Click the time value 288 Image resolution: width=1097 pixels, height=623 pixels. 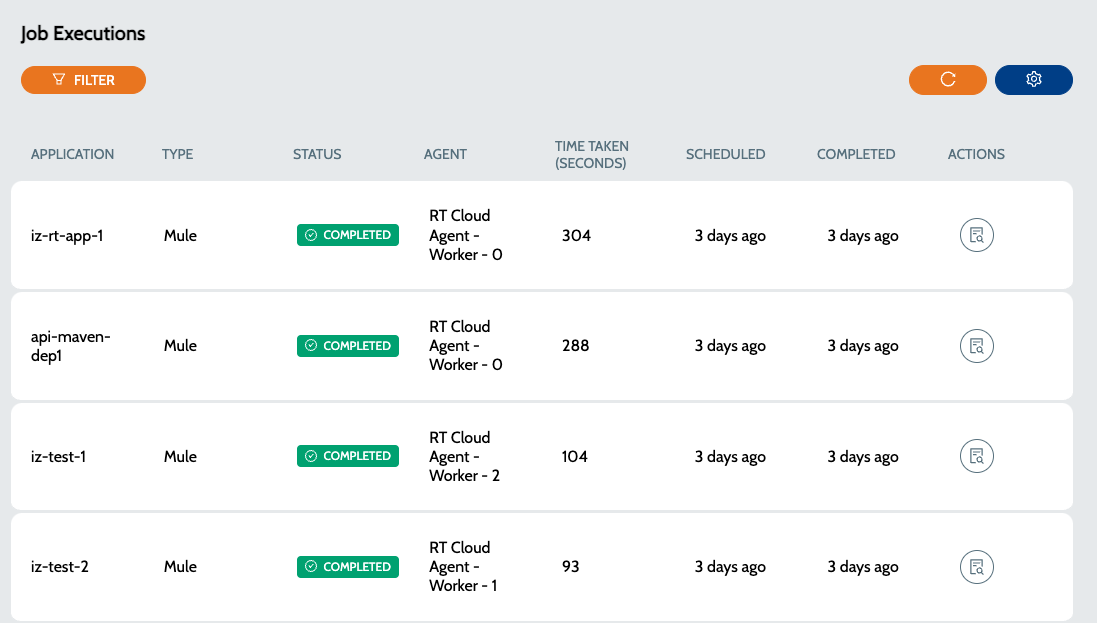pos(575,346)
